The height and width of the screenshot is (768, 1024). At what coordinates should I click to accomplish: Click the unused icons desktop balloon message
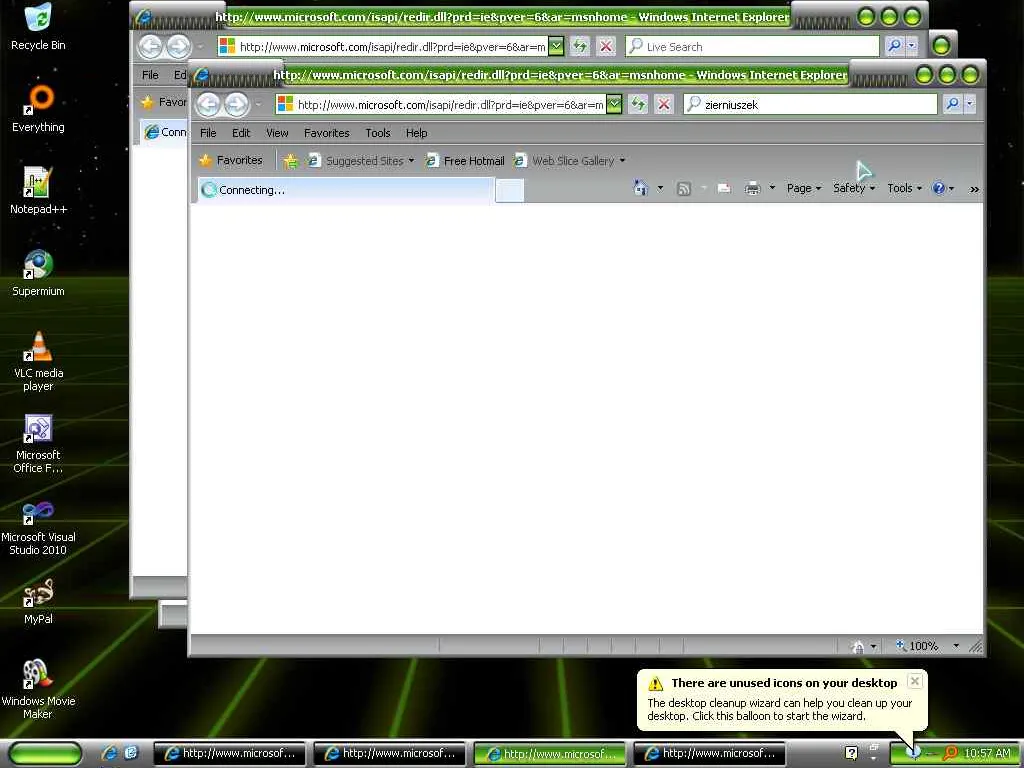(x=781, y=699)
